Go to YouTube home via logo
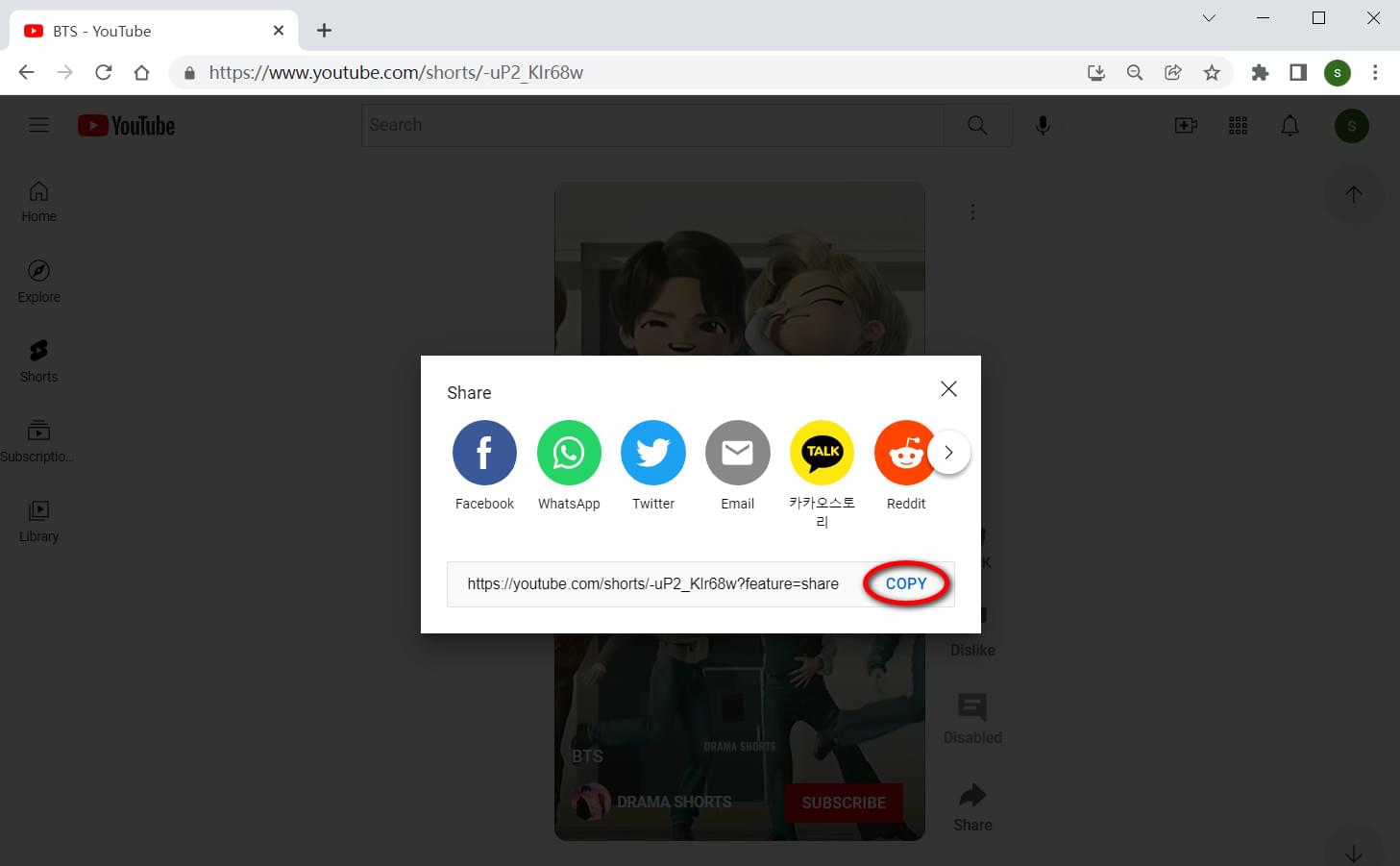Screen dimensions: 1400x866 127,126
